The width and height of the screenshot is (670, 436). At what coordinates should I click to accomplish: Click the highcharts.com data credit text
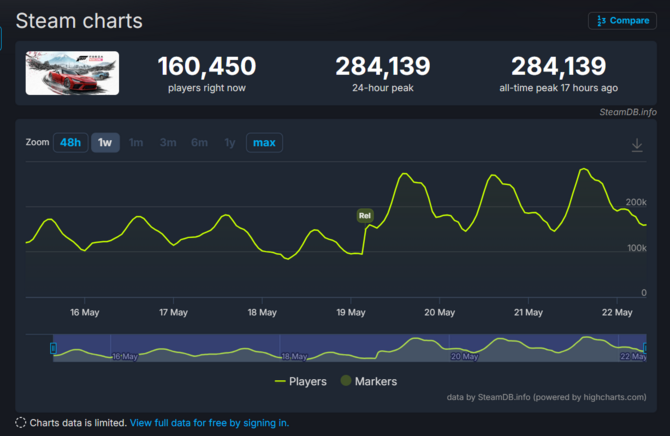coord(547,397)
